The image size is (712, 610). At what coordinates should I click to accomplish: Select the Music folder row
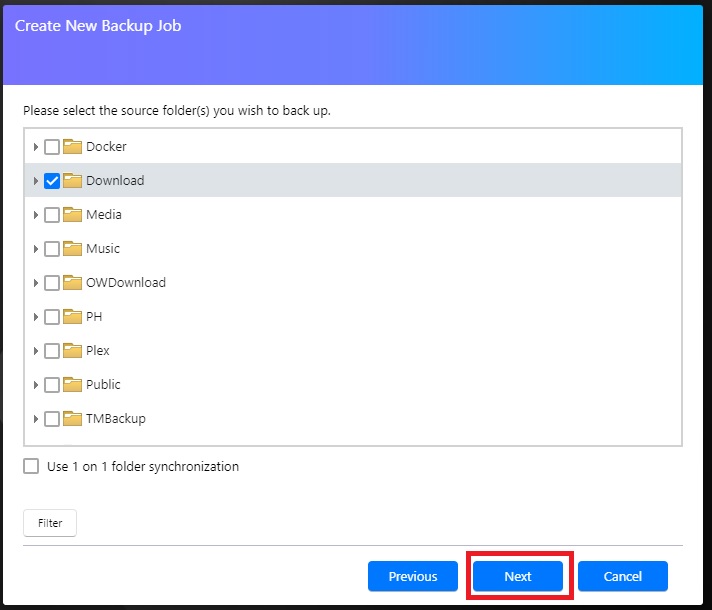point(353,248)
